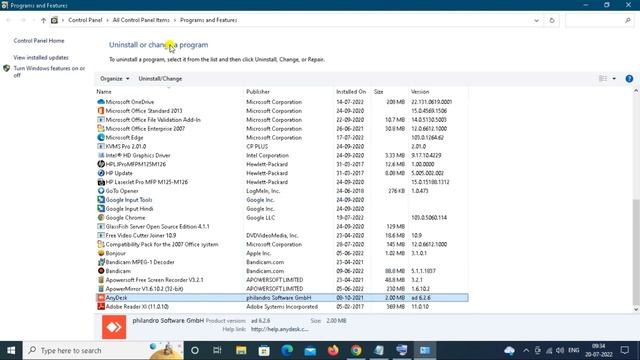640x360 pixels.
Task: Open View installed updates link
Action: (x=41, y=58)
